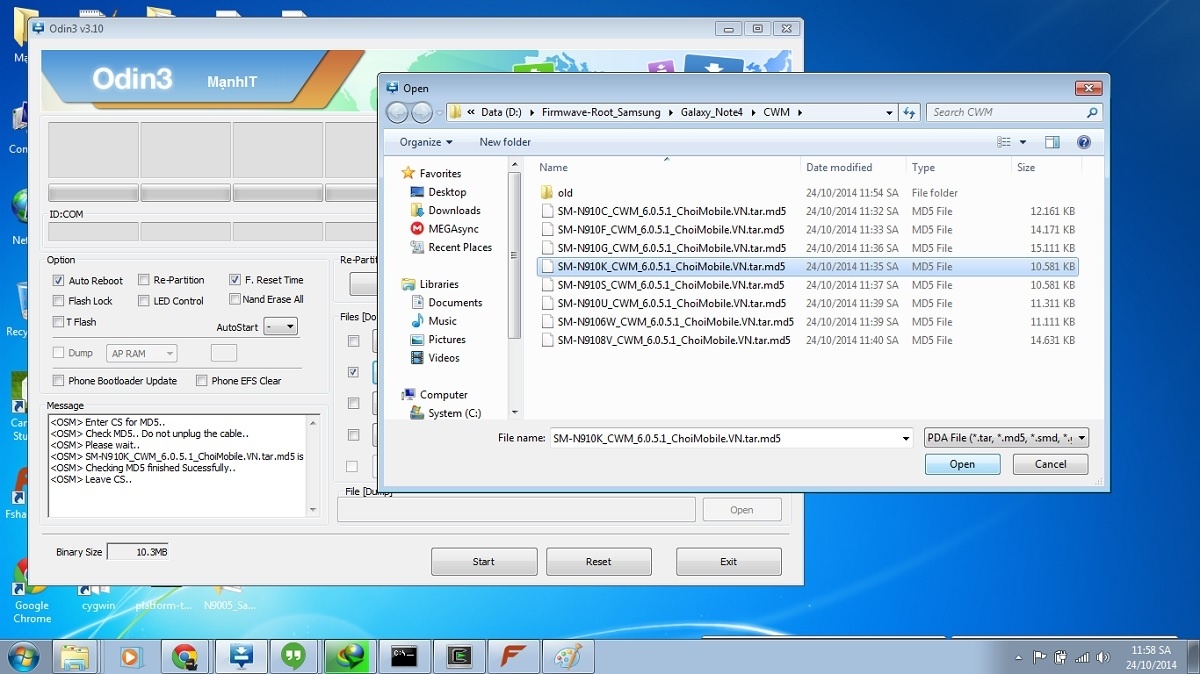
Task: Click the power plug tray icon
Action: (x=1061, y=657)
